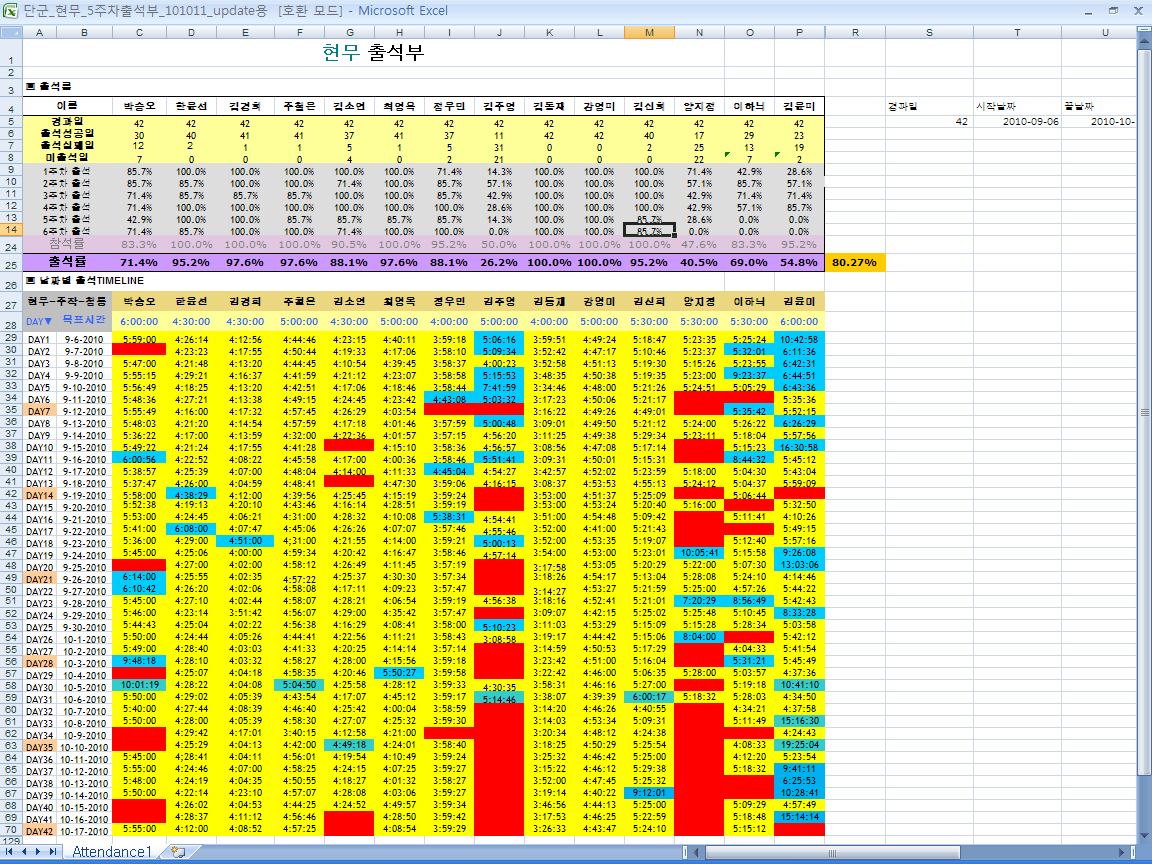Image resolution: width=1152 pixels, height=864 pixels.
Task: Click the horizontal scrollbar thumb
Action: pyautogui.click(x=832, y=852)
